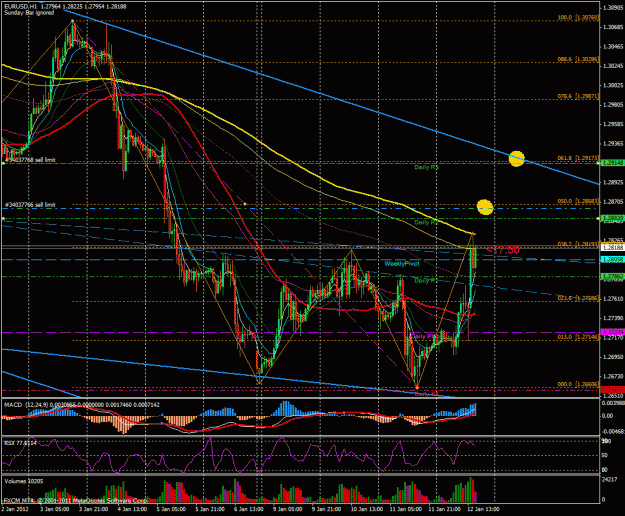
Task: Click the 24217 volume scale value
Action: coord(610,481)
